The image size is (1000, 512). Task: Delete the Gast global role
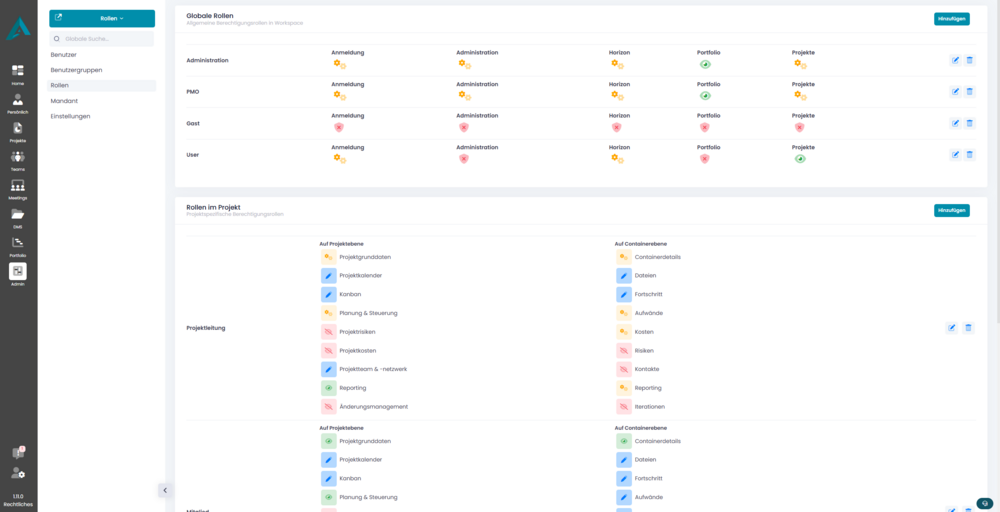[969, 123]
